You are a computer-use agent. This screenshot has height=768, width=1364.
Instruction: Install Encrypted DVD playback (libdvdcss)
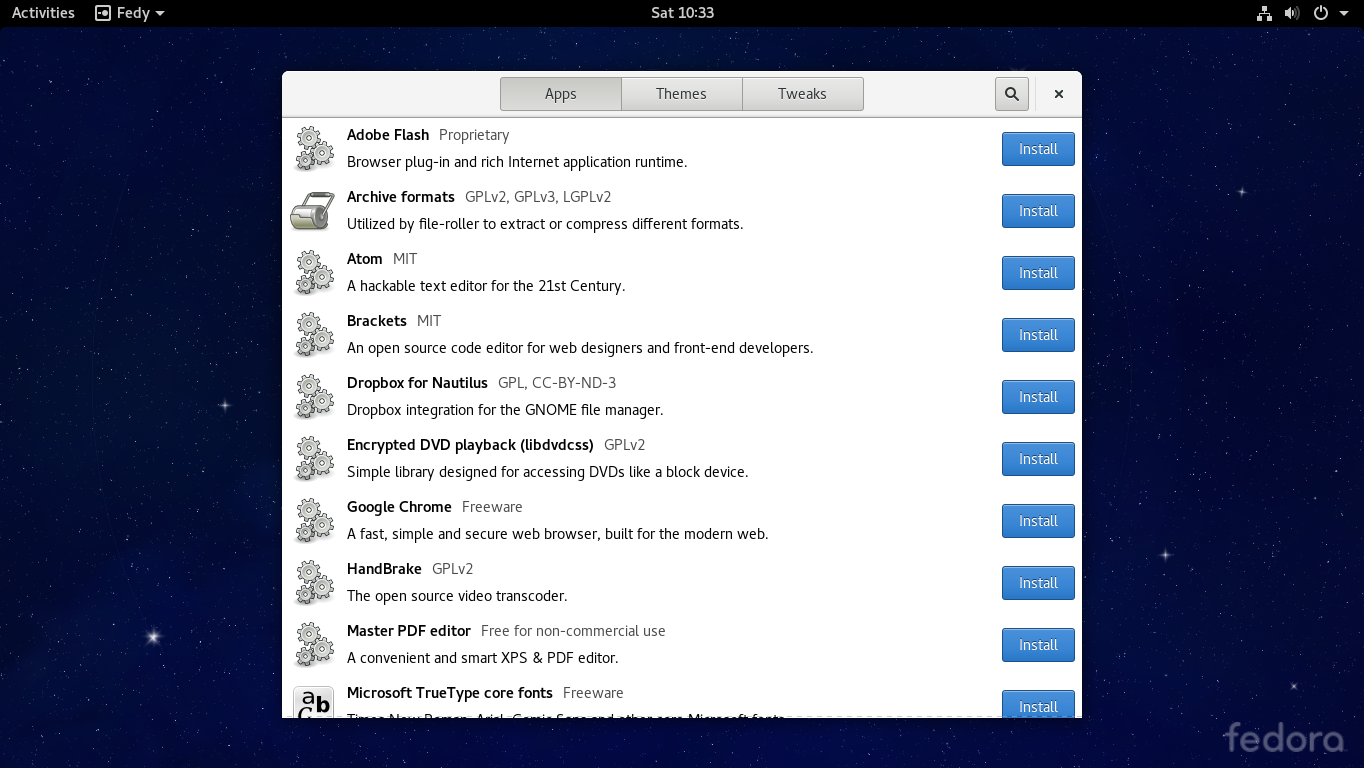coord(1038,459)
